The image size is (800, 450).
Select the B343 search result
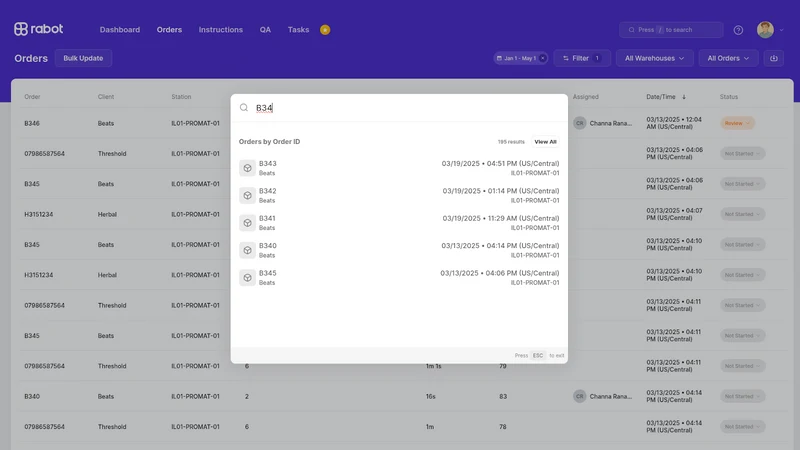click(x=399, y=168)
